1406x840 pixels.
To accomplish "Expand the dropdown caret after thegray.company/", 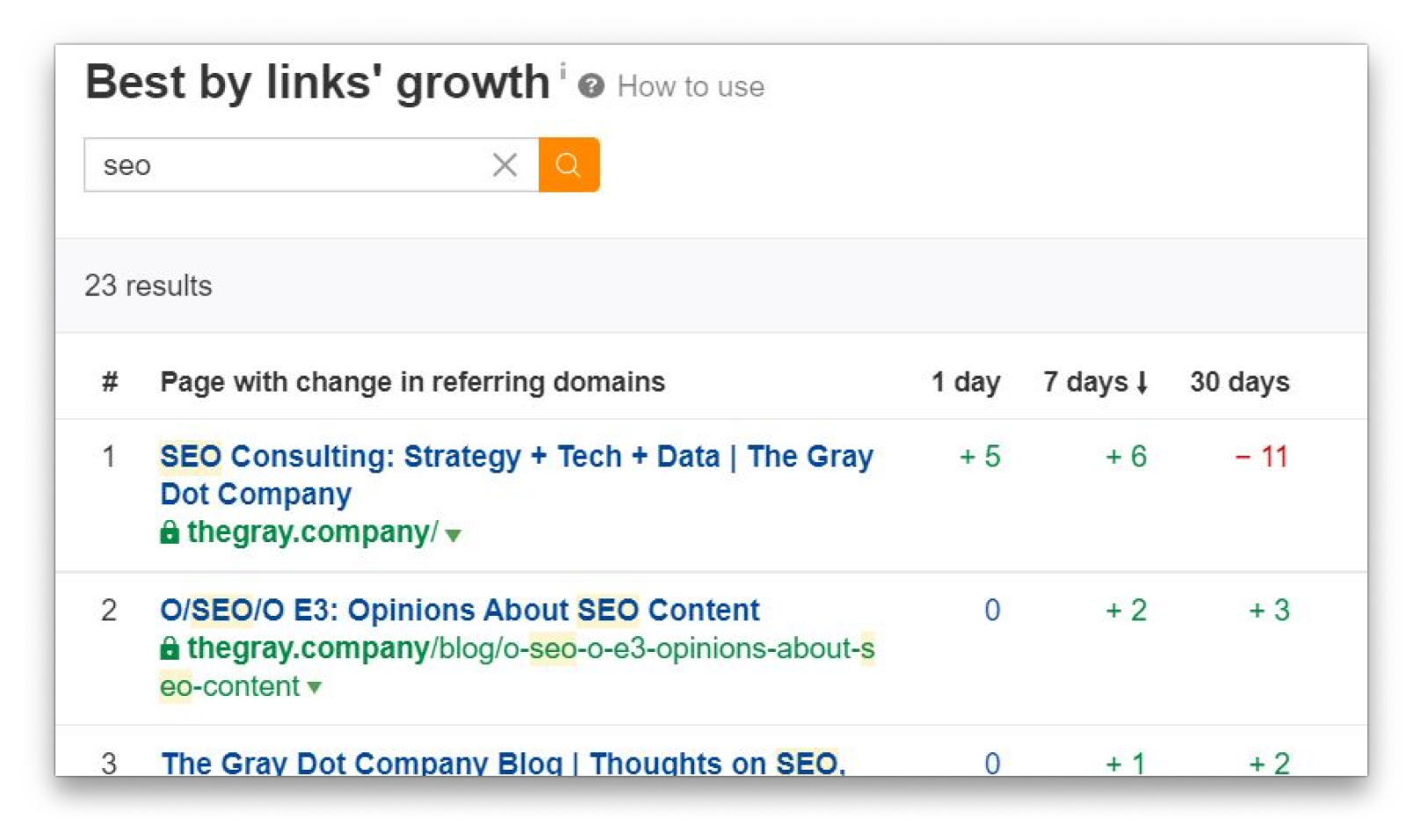I will pos(454,534).
